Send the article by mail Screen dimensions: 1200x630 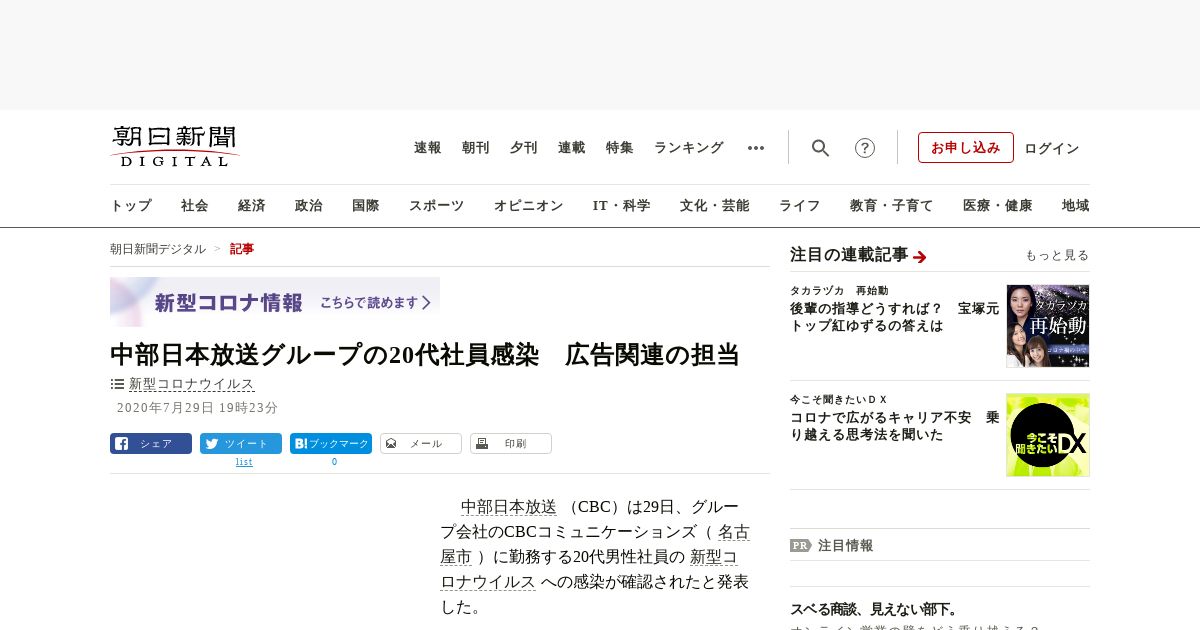click(421, 444)
